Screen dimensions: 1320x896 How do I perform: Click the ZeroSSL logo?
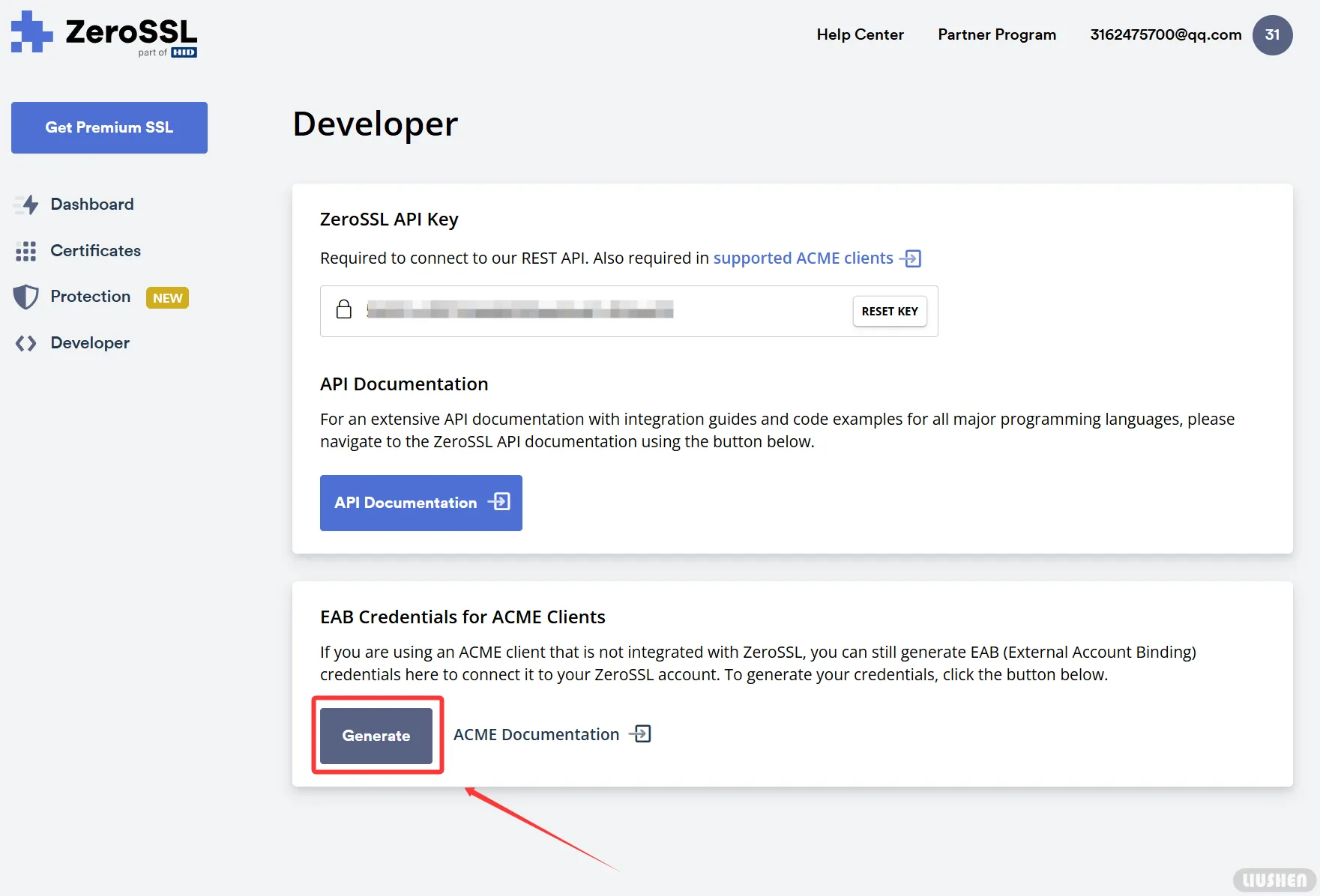pyautogui.click(x=104, y=34)
